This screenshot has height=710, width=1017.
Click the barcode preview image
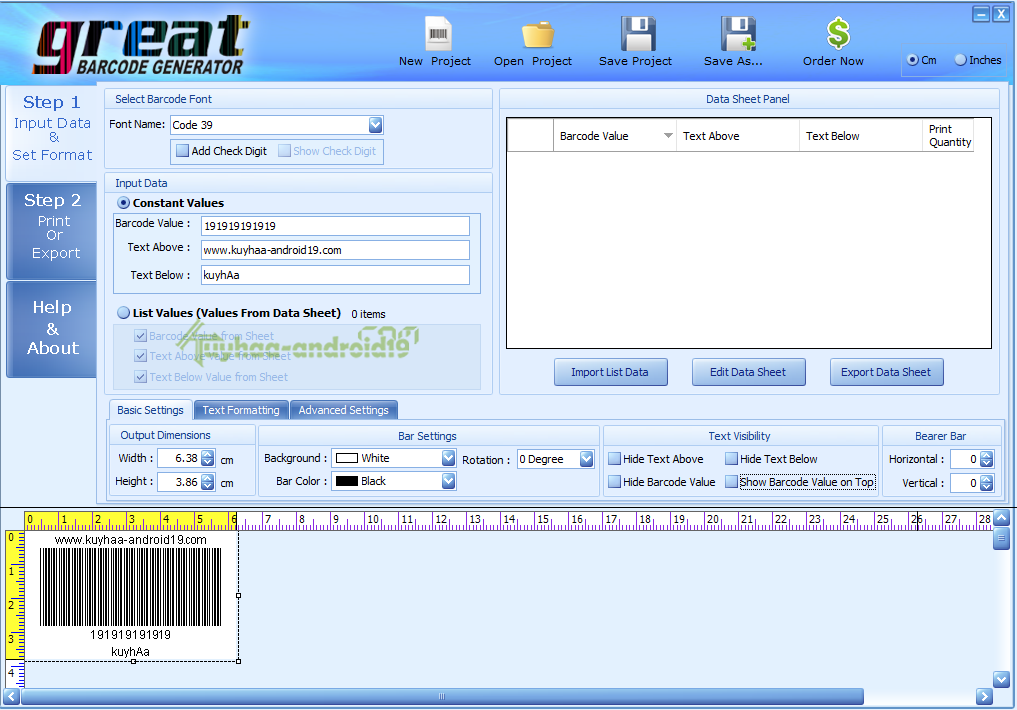click(x=130, y=587)
